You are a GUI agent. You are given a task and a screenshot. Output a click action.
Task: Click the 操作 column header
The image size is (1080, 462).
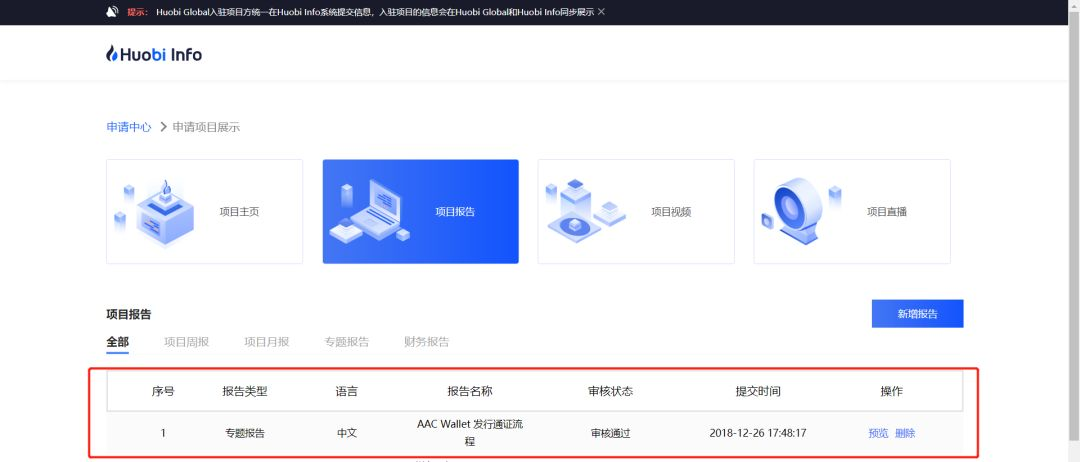[891, 392]
